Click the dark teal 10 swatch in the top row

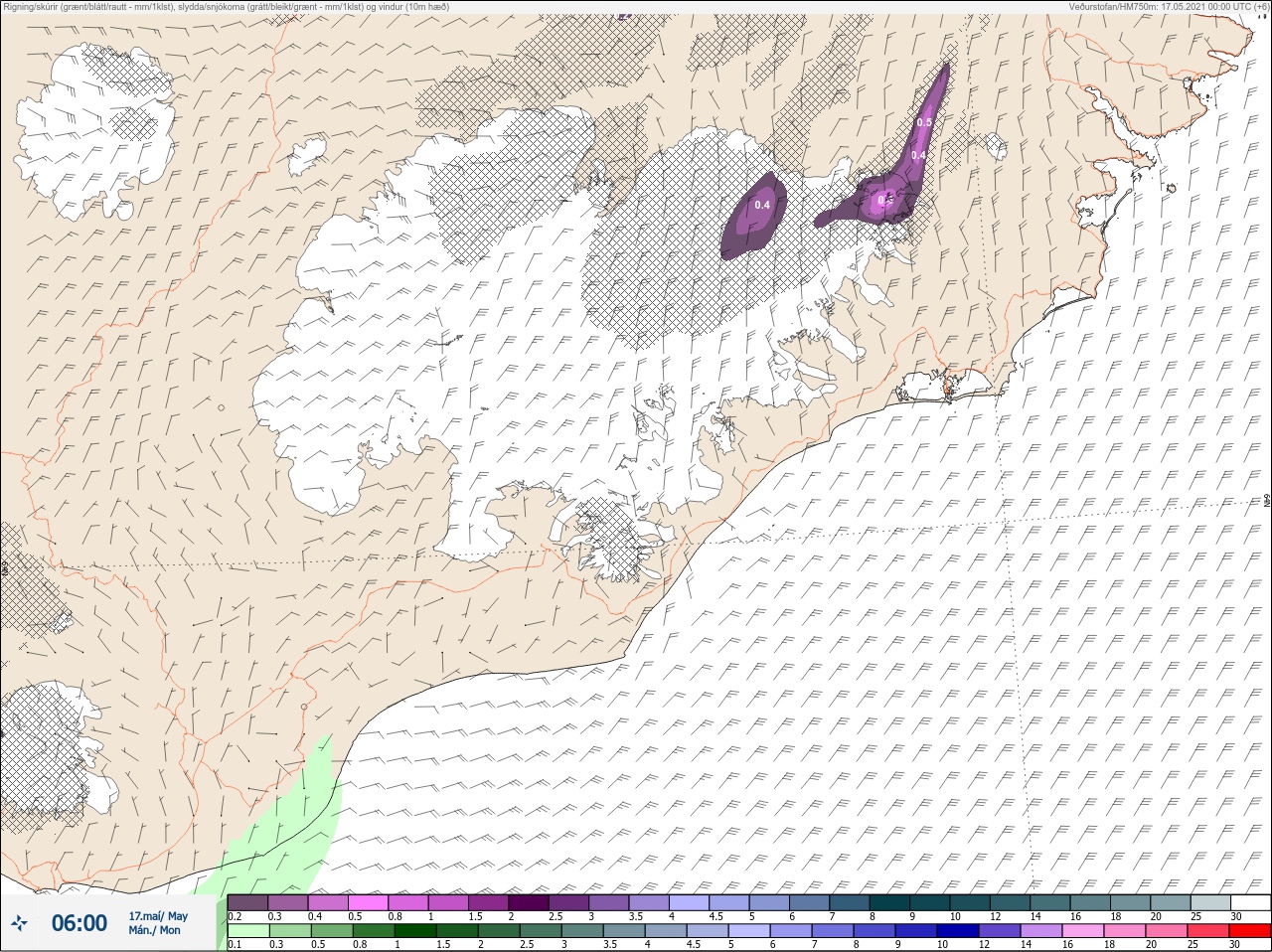tap(970, 903)
